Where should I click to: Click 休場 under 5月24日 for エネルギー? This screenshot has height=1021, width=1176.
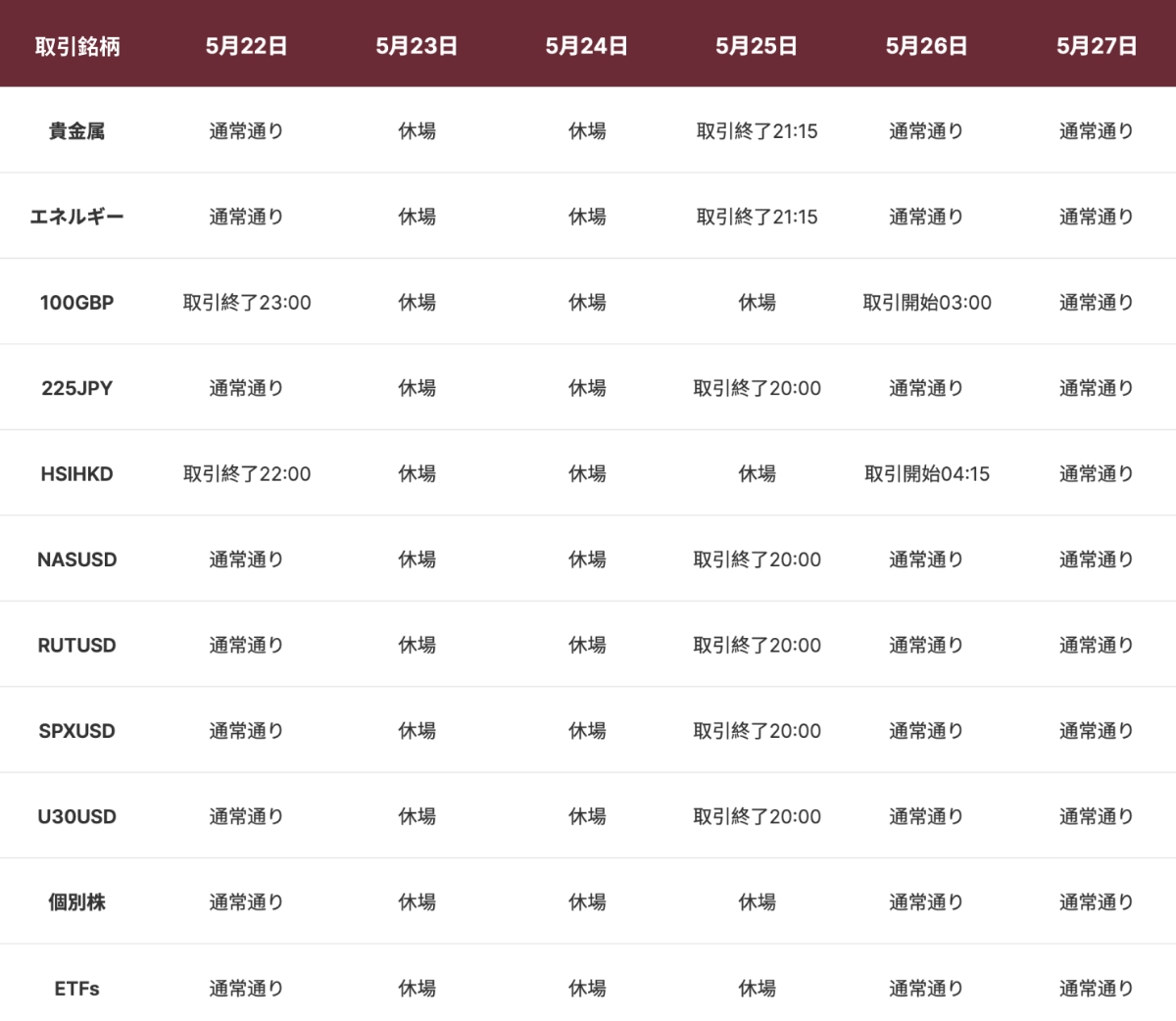tap(587, 217)
